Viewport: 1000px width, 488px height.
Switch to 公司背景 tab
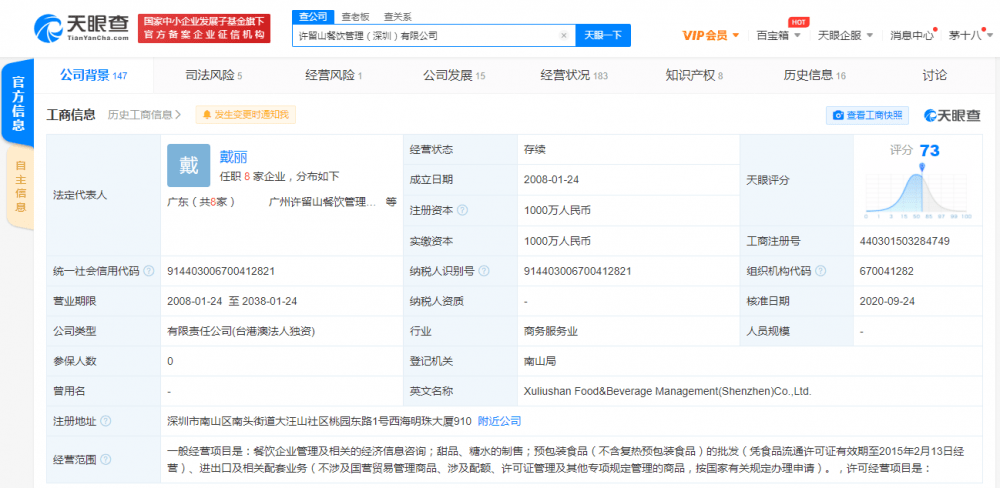pos(94,76)
